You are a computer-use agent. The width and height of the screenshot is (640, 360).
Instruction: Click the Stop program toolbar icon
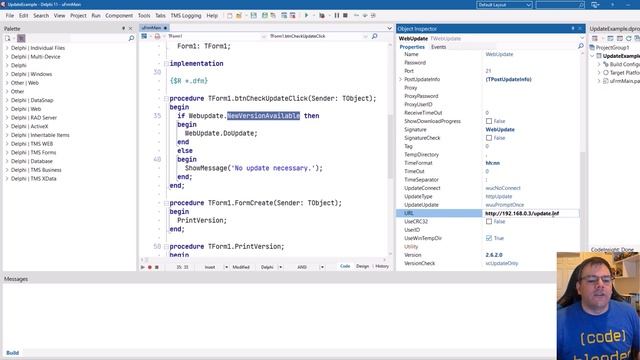click(x=345, y=16)
